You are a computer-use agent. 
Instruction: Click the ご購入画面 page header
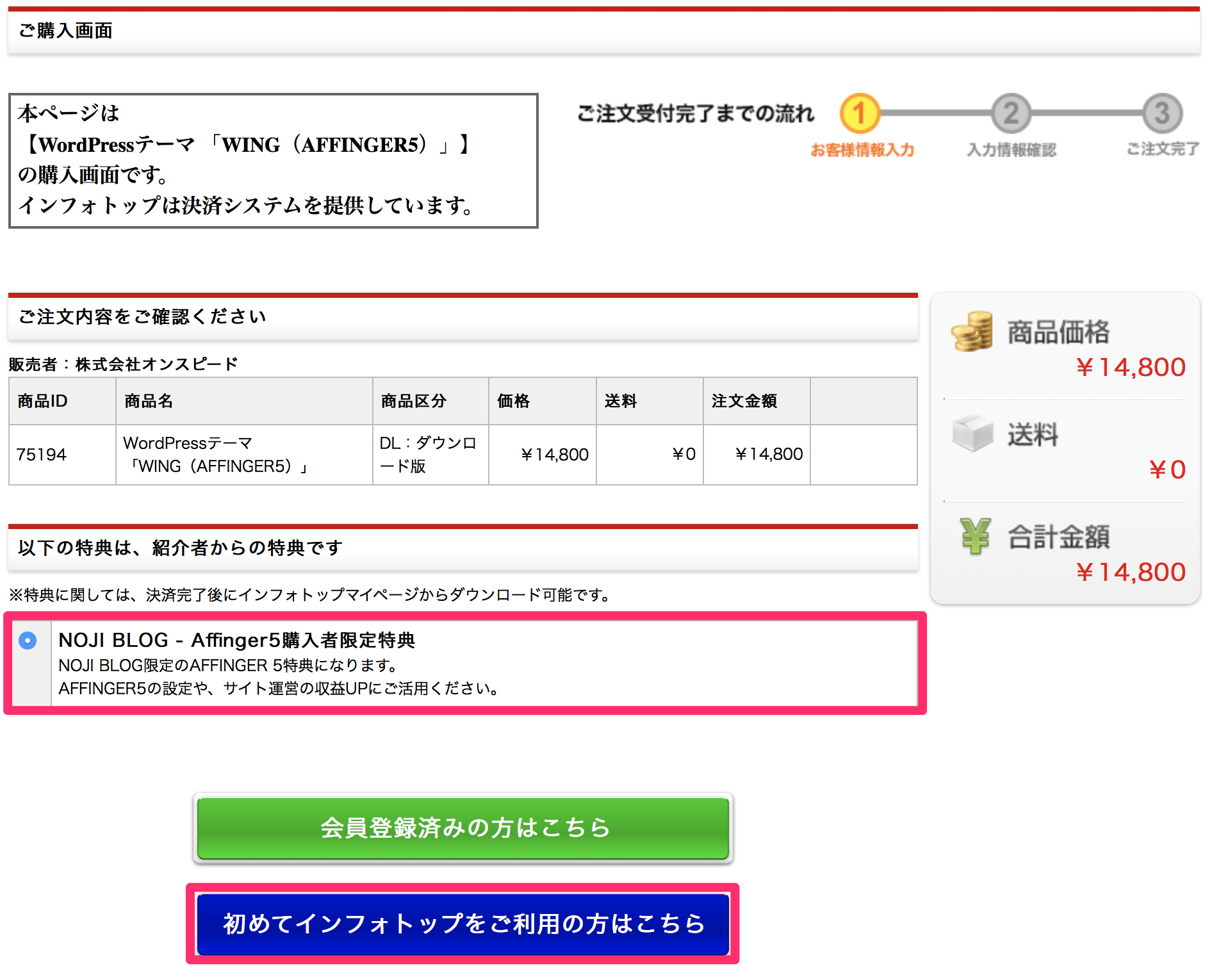(x=65, y=31)
